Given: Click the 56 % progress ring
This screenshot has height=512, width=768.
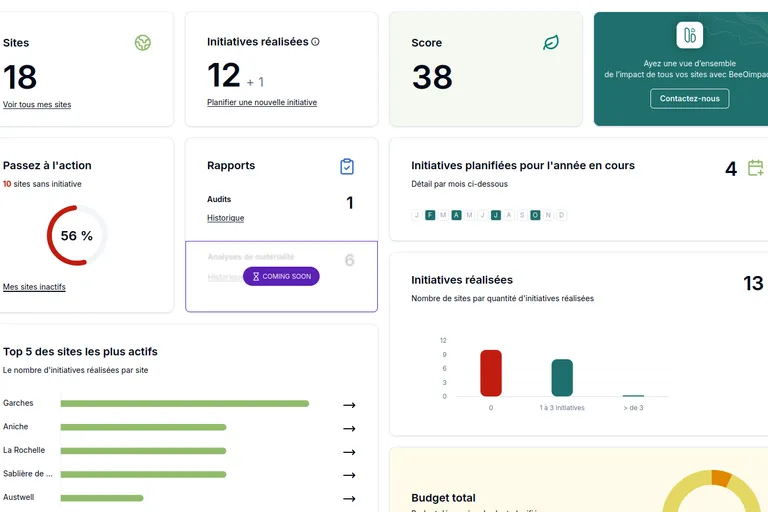Looking at the screenshot, I should 77,236.
